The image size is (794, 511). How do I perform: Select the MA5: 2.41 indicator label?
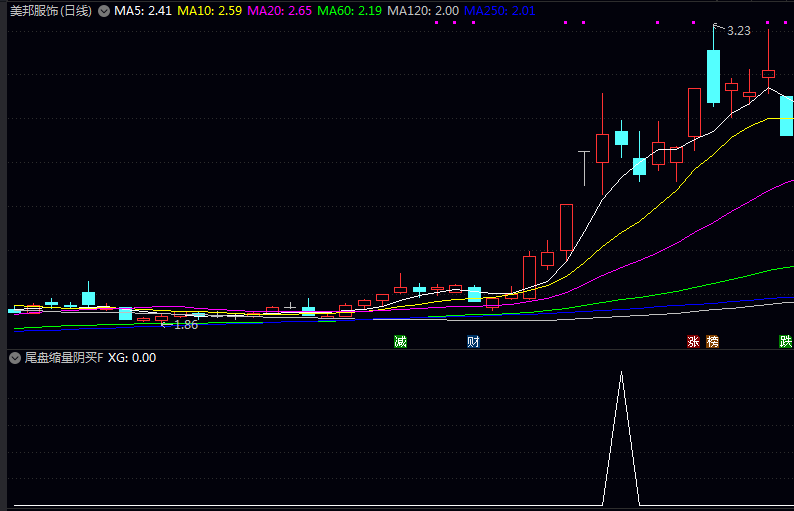tap(143, 11)
